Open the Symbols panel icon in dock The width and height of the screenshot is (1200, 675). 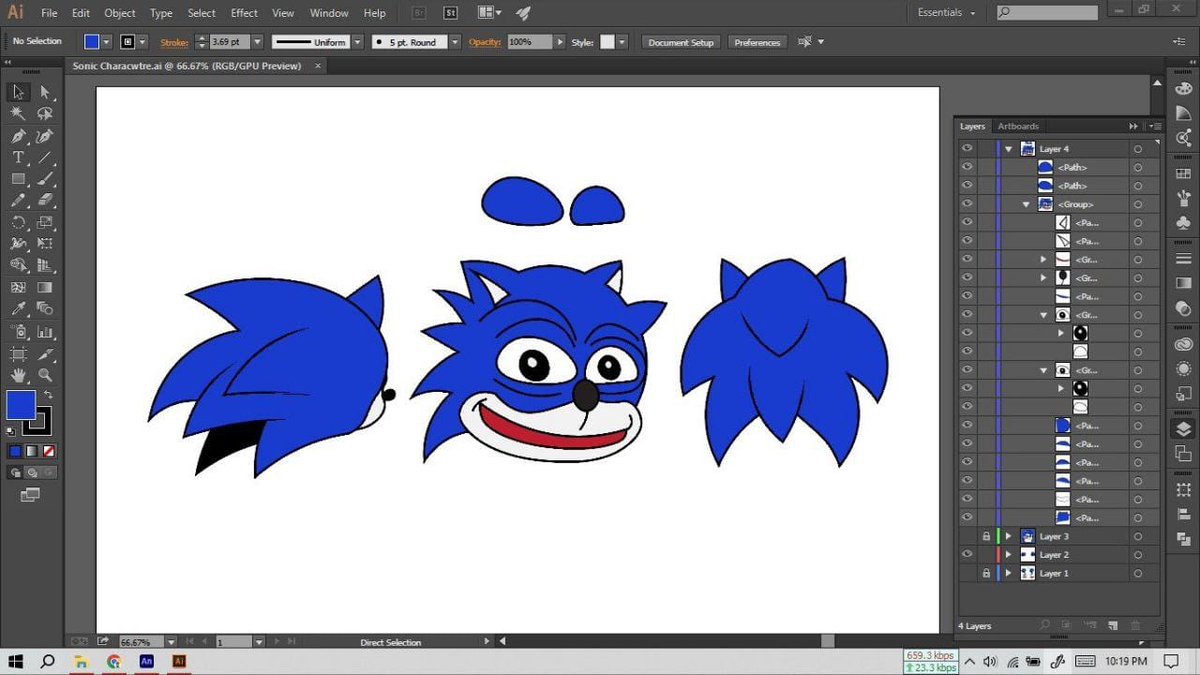click(x=1184, y=225)
